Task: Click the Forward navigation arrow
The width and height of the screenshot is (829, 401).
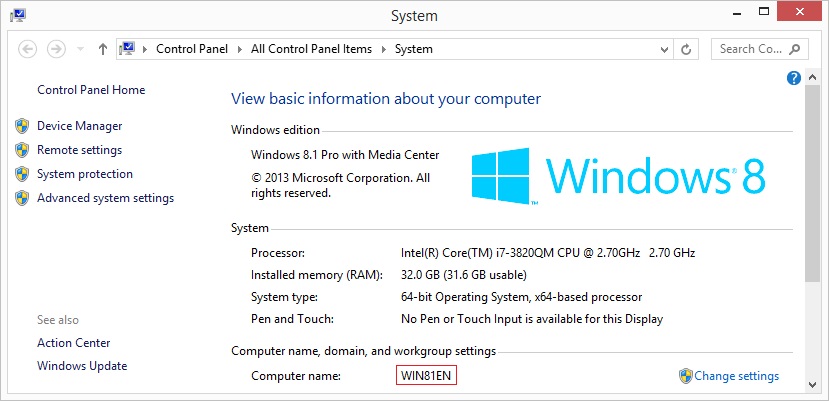Action: coord(56,49)
